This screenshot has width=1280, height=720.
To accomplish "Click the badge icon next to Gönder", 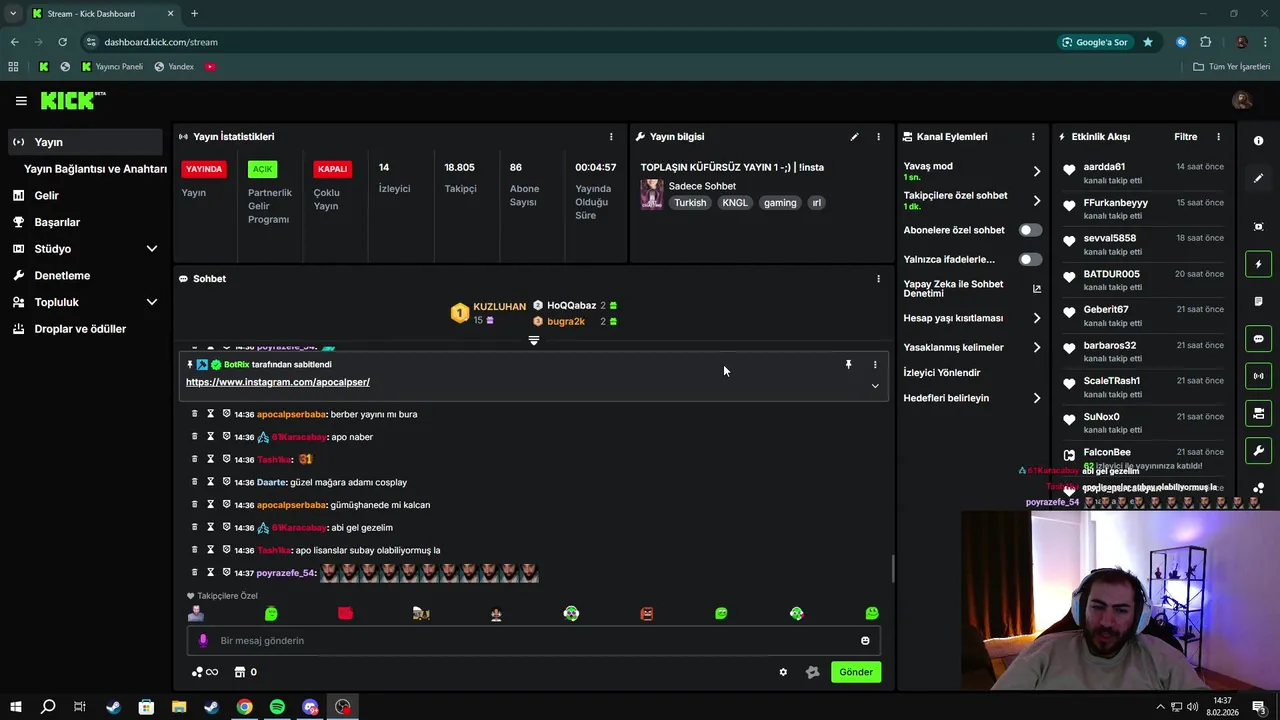I will tap(812, 672).
